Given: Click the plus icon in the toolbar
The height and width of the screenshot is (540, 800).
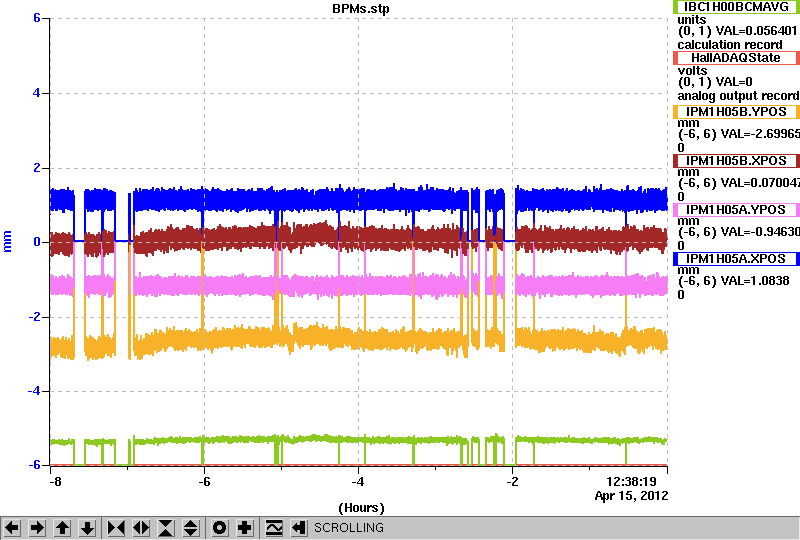Looking at the screenshot, I should click(245, 528).
